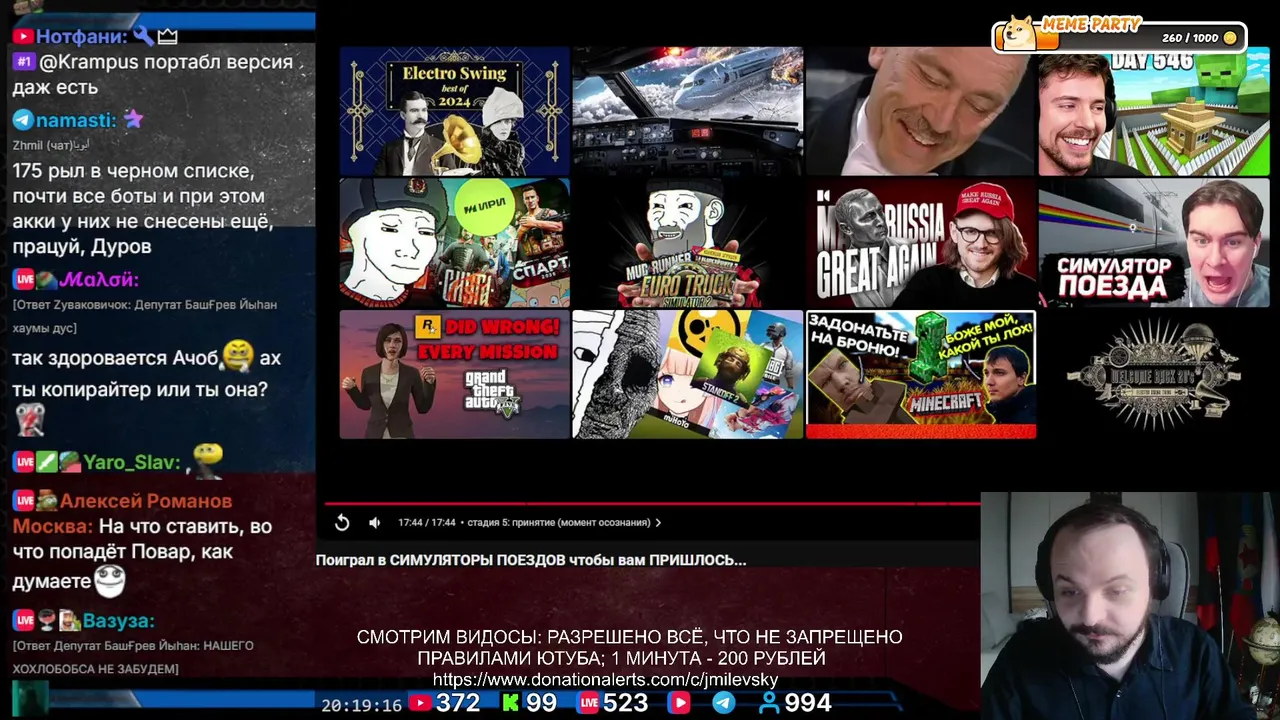Open the СПАРТА wojak games video thumbnail
This screenshot has height=720, width=1280.
point(454,243)
